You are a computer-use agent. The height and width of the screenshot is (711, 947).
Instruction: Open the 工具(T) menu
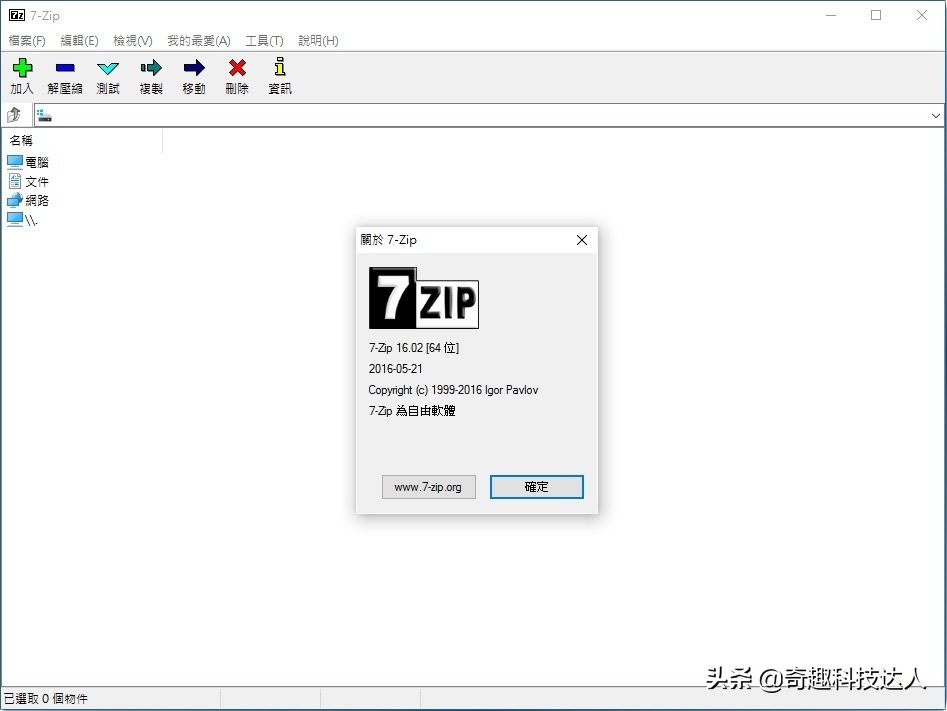(265, 40)
